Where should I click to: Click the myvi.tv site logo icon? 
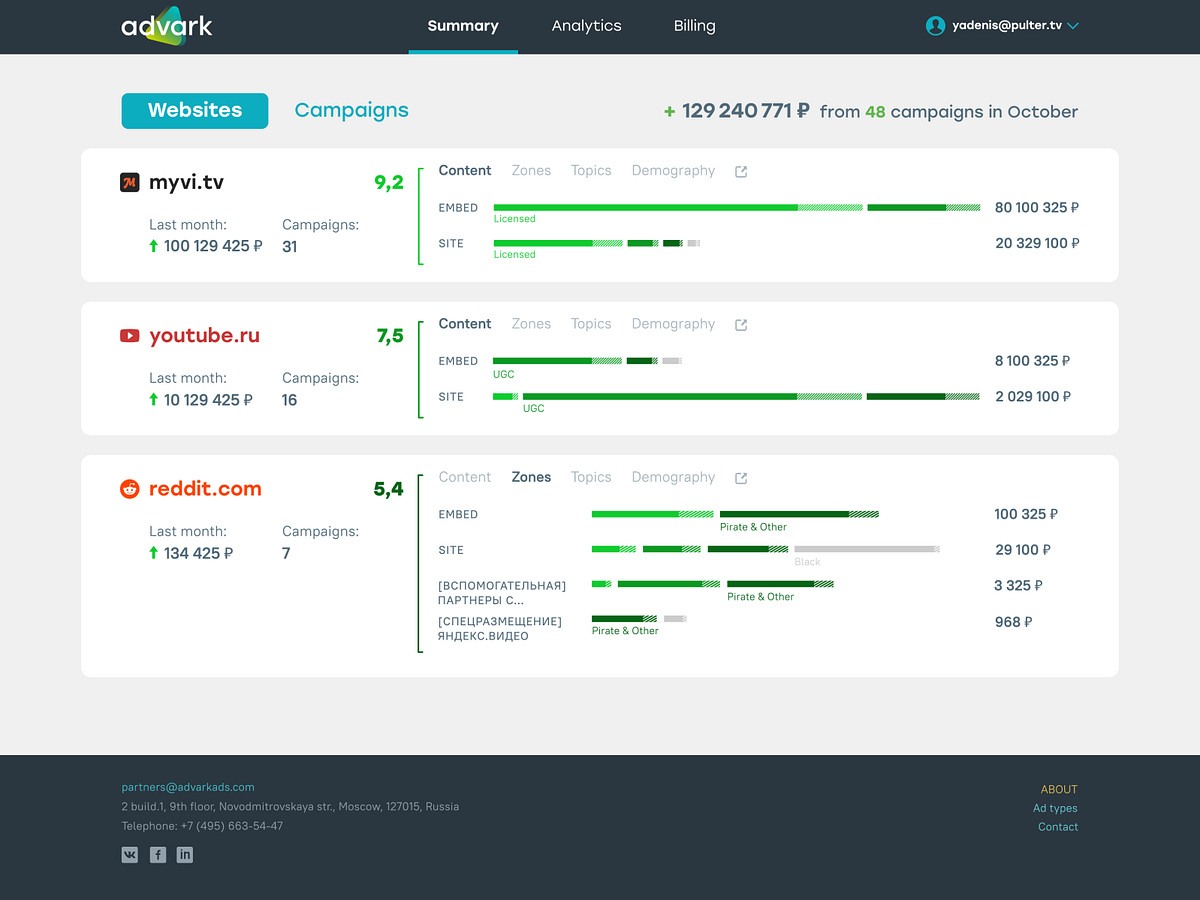129,182
